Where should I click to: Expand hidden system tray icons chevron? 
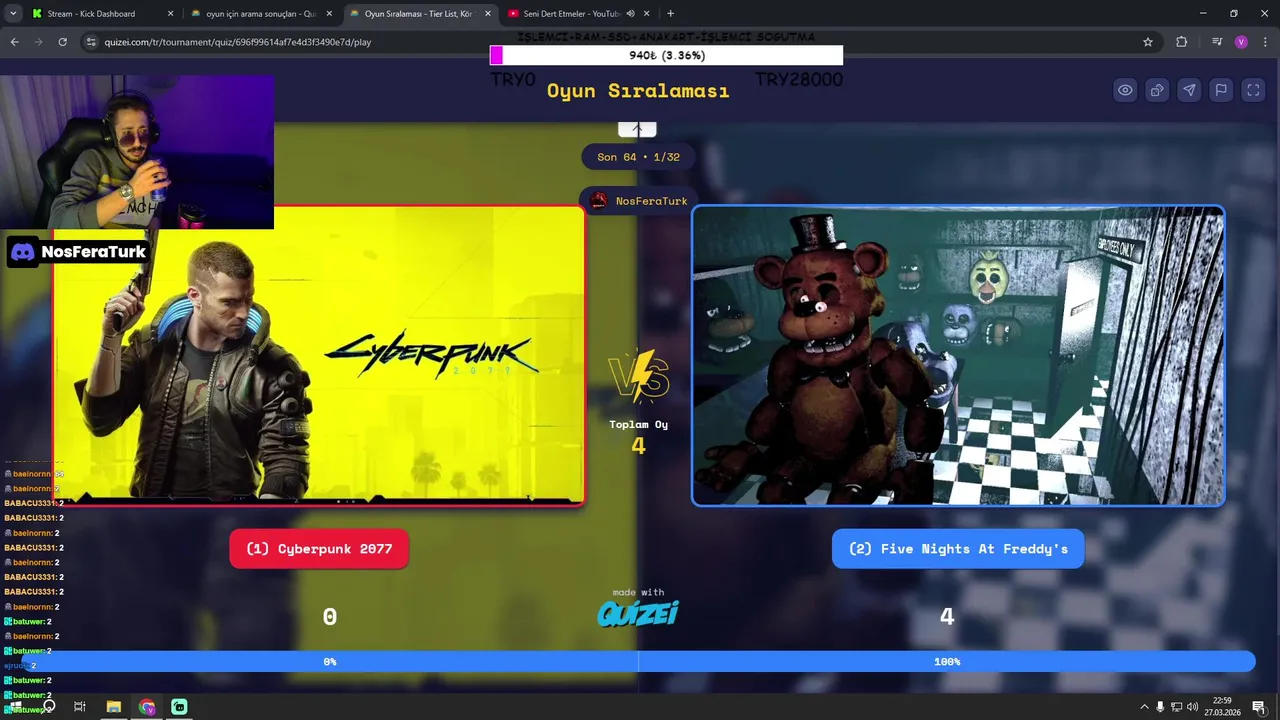[1144, 707]
